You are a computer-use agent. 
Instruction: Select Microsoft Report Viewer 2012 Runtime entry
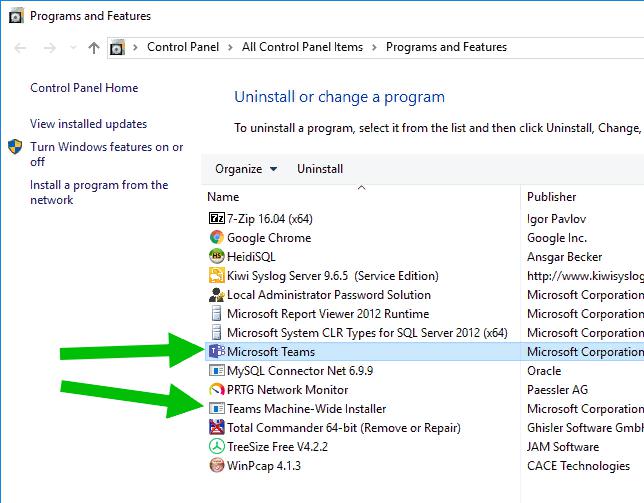(x=328, y=314)
